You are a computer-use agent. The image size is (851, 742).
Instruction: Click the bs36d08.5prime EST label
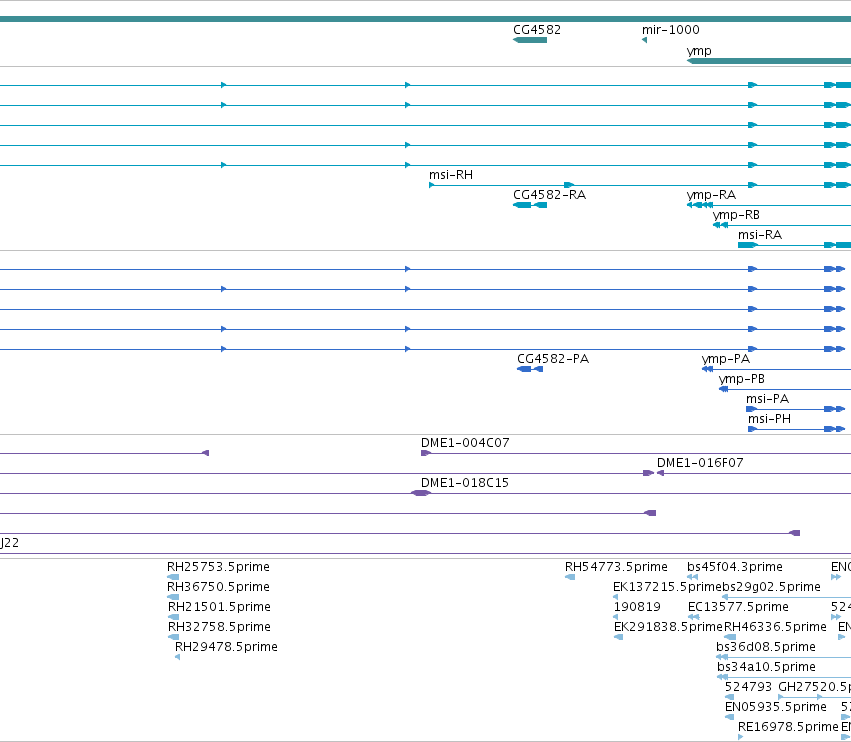[x=766, y=648]
